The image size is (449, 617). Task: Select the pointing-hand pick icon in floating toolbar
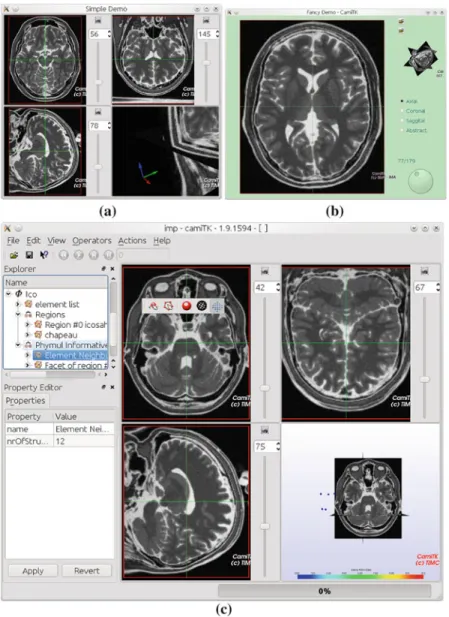pos(153,306)
